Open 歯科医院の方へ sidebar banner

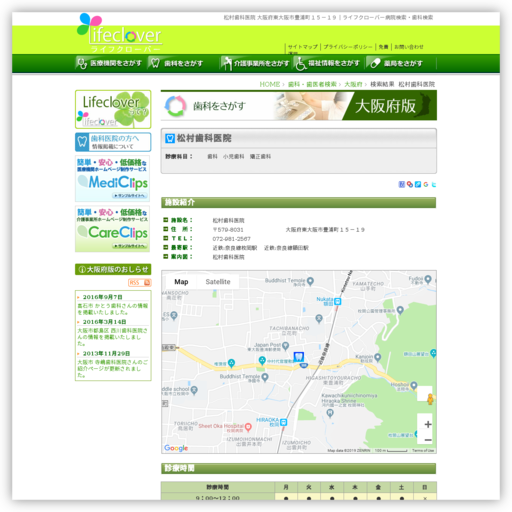point(113,142)
